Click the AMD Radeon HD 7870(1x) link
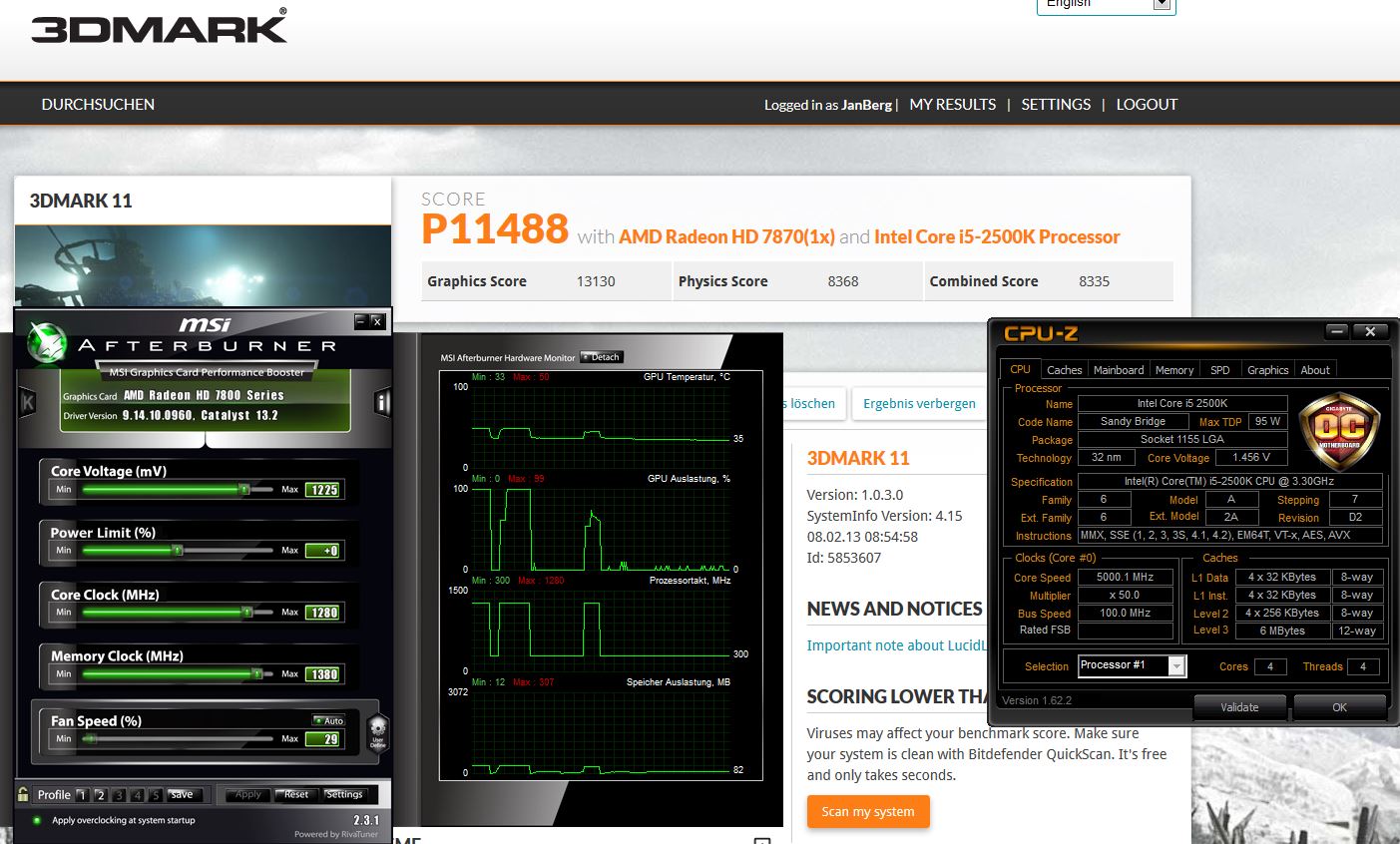 (x=726, y=236)
